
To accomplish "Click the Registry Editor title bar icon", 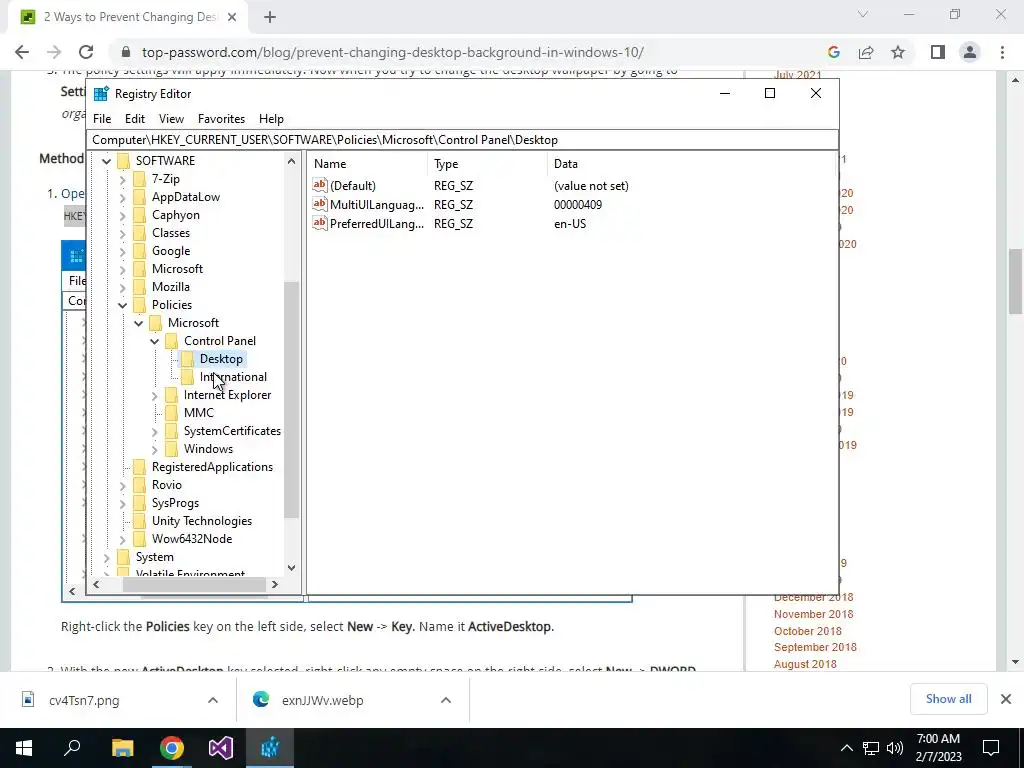I will coord(101,94).
